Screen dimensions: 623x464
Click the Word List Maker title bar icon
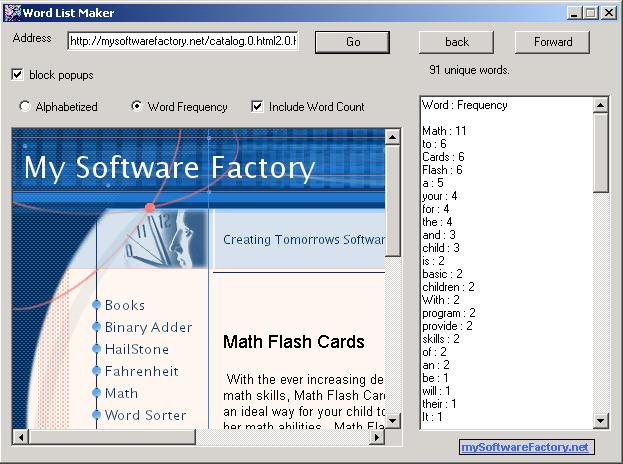tap(12, 13)
